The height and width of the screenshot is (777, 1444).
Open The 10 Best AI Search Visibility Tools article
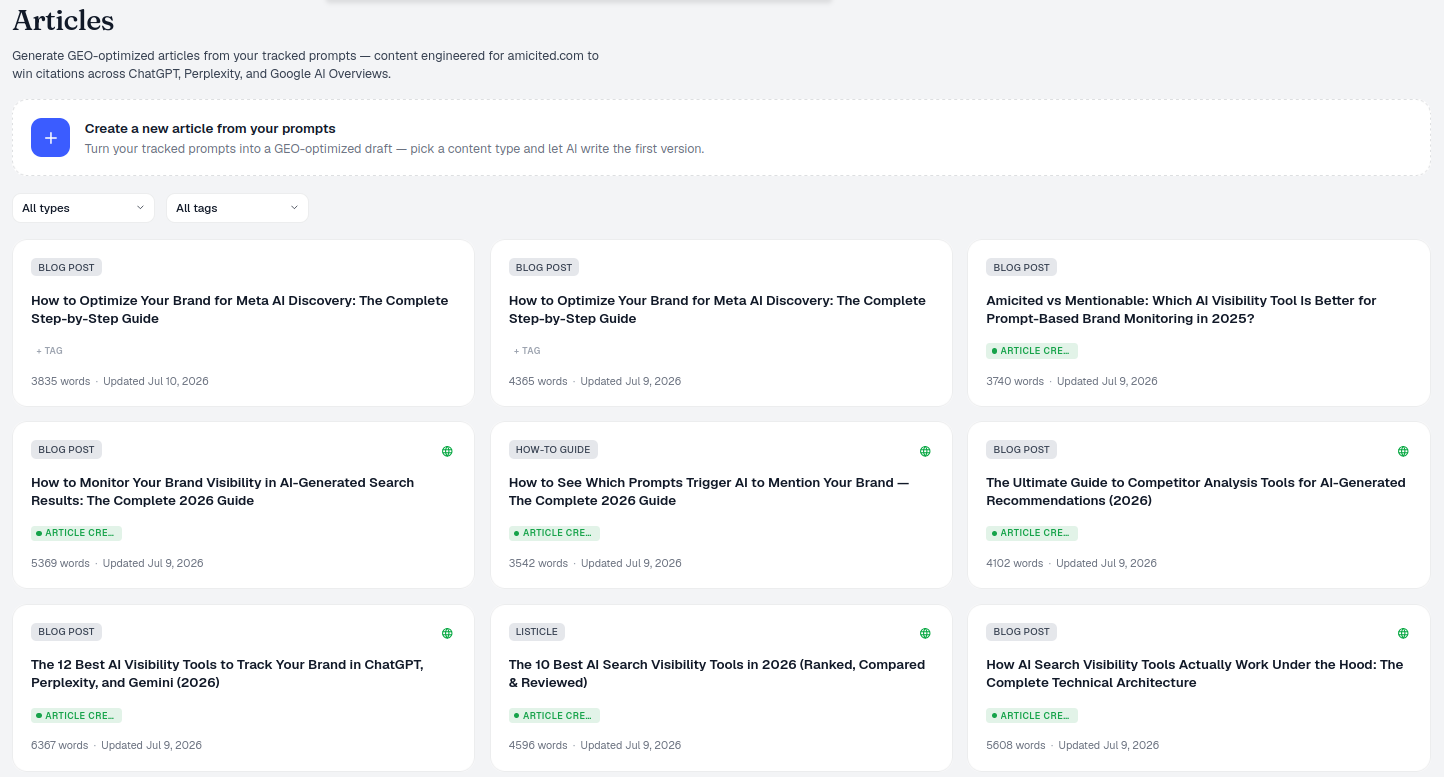(x=717, y=673)
